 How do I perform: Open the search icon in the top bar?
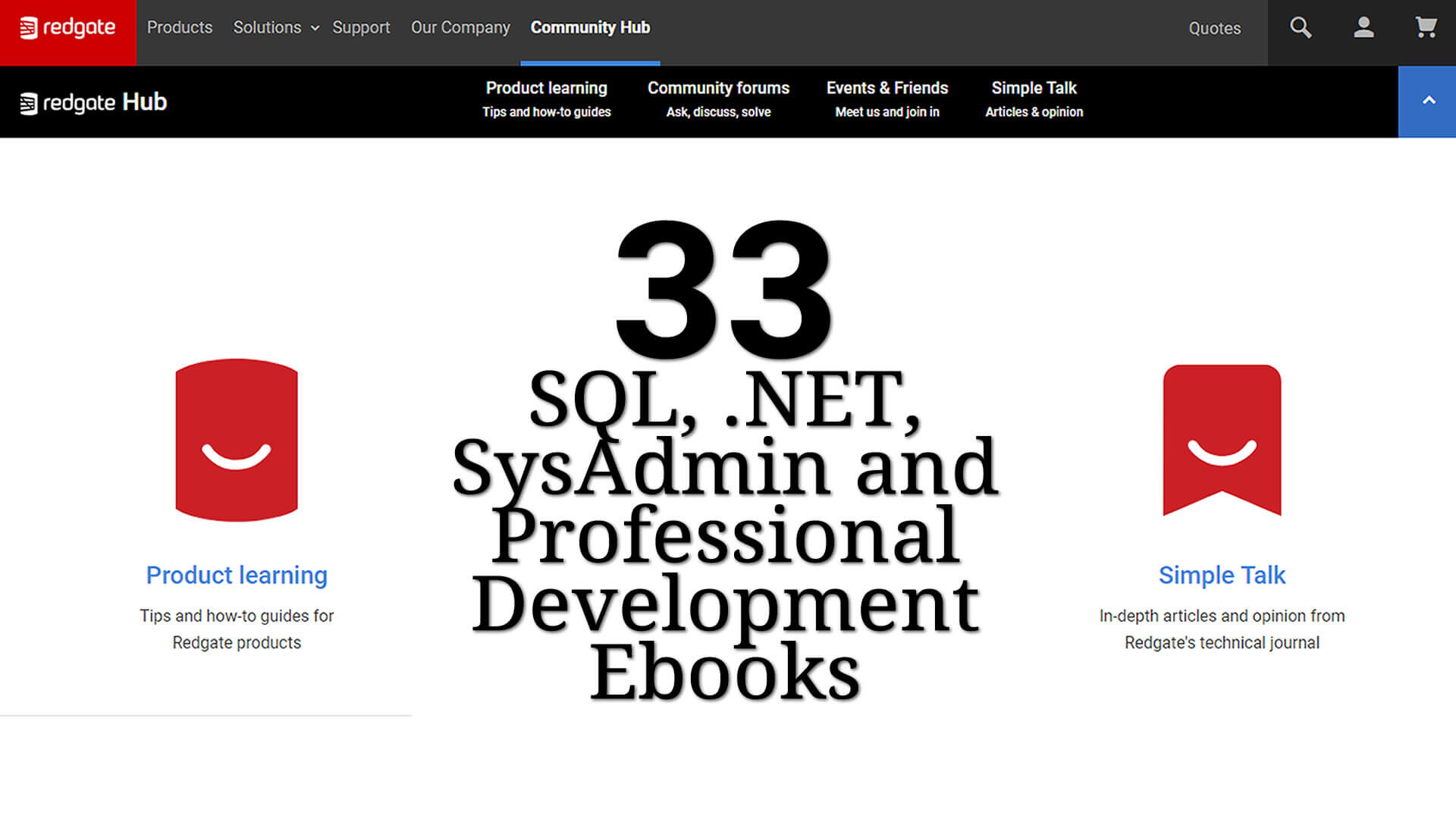[x=1300, y=27]
